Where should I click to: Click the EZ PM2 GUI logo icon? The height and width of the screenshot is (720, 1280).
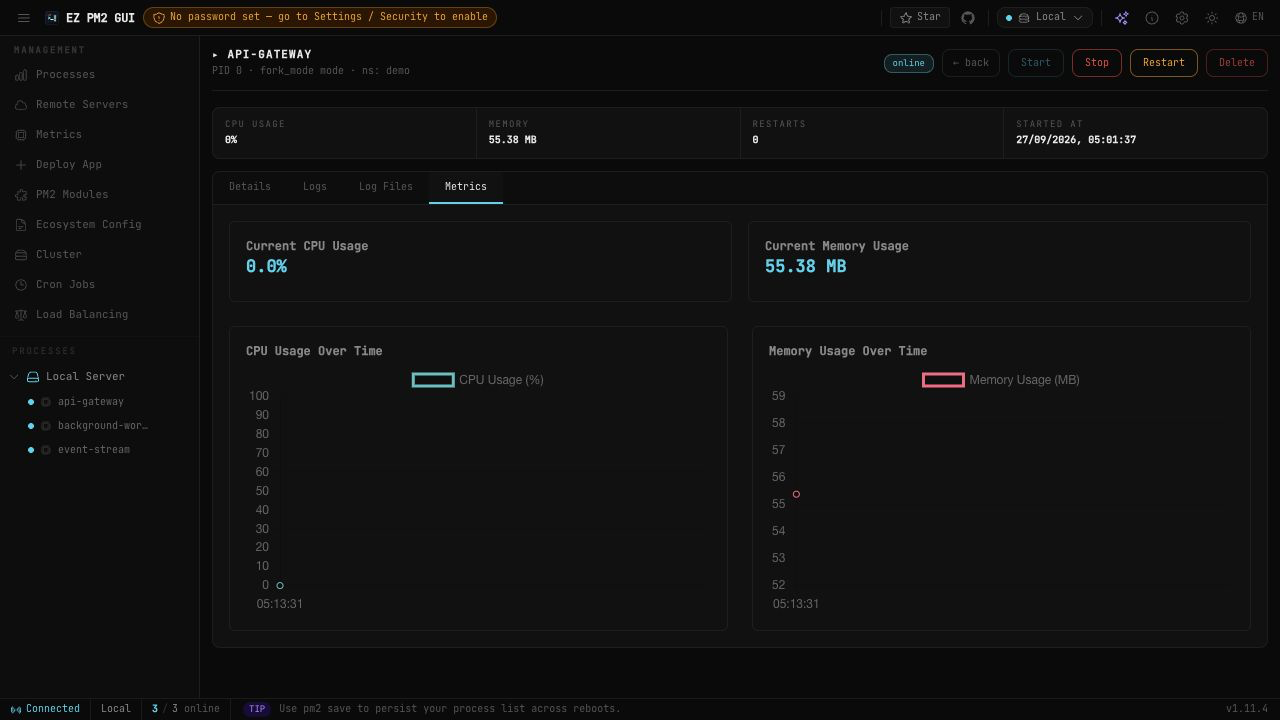[52, 17]
